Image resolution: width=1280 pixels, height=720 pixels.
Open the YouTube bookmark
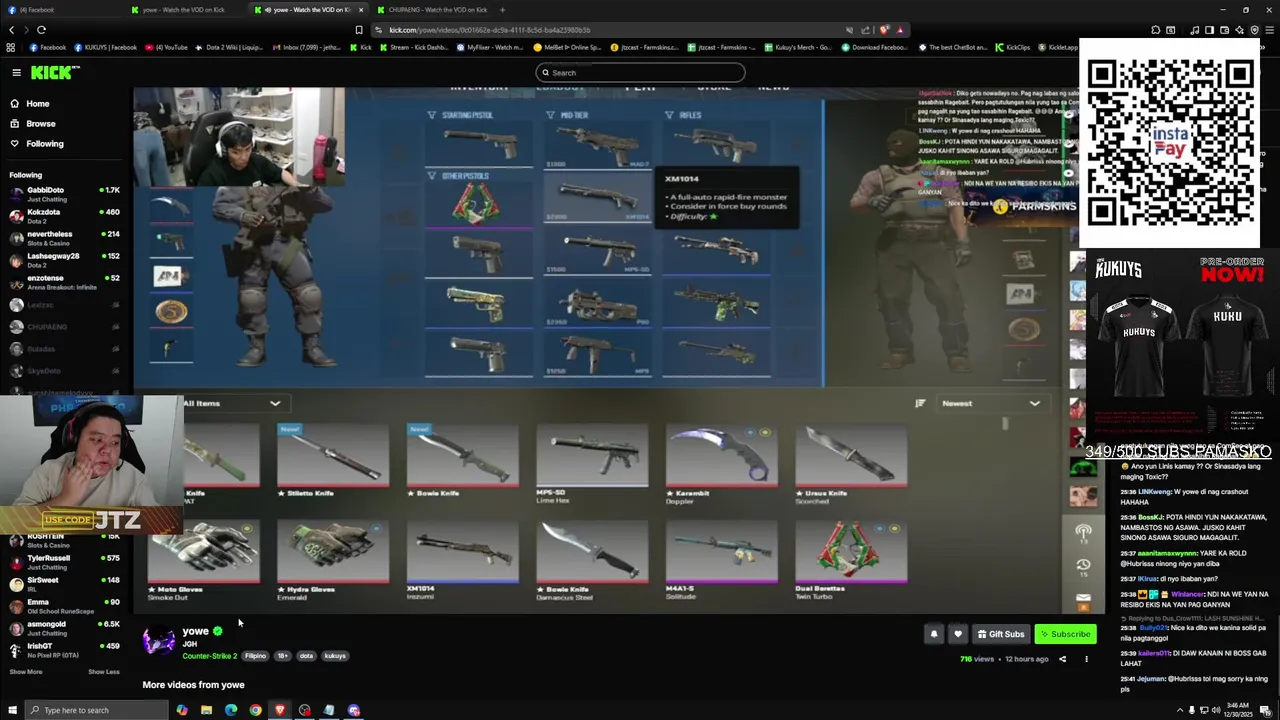coord(166,47)
